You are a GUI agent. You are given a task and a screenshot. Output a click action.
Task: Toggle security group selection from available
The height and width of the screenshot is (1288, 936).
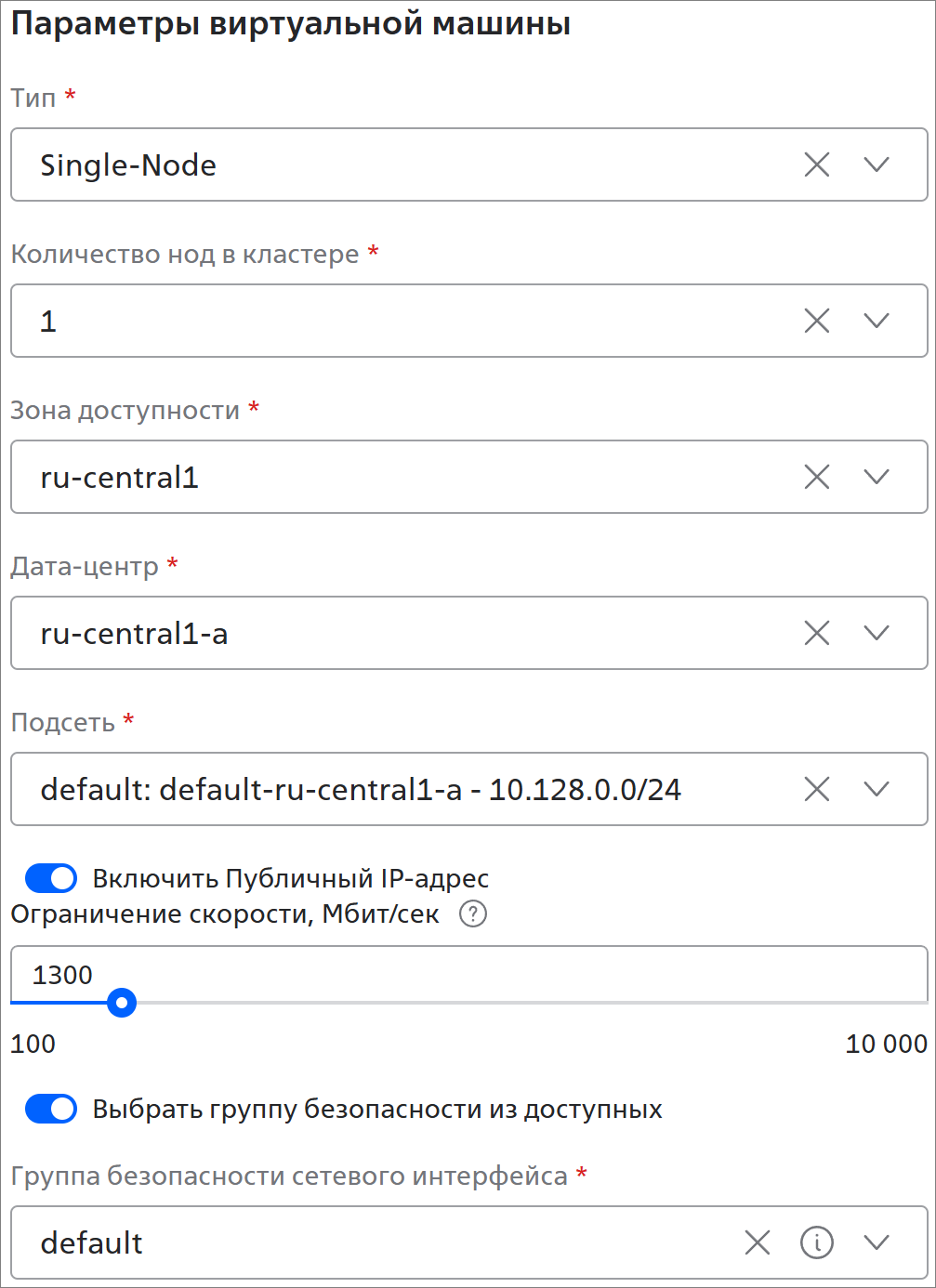click(x=51, y=1109)
